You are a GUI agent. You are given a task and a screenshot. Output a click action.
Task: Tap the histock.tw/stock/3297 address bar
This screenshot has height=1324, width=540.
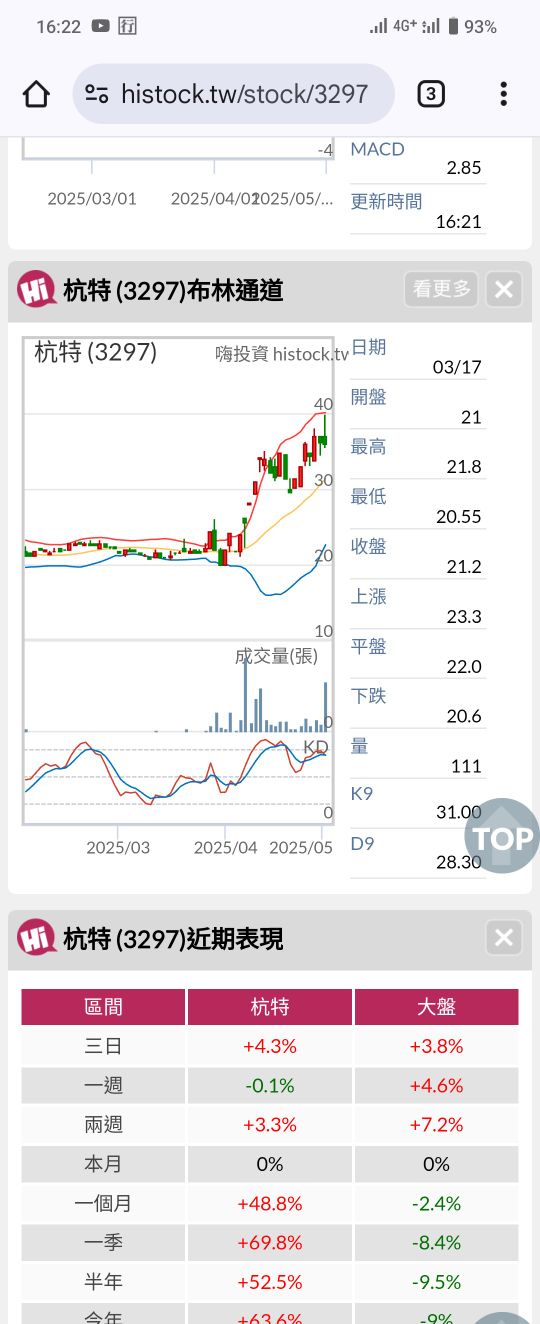(x=234, y=94)
